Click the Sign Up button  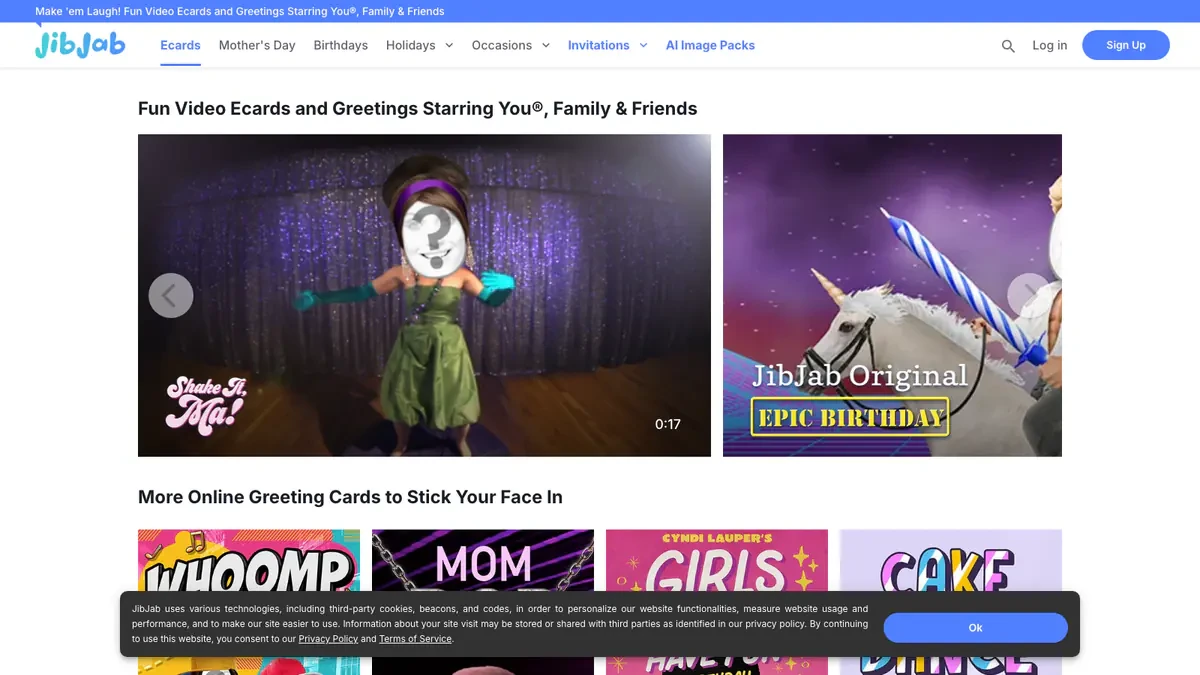[1126, 45]
